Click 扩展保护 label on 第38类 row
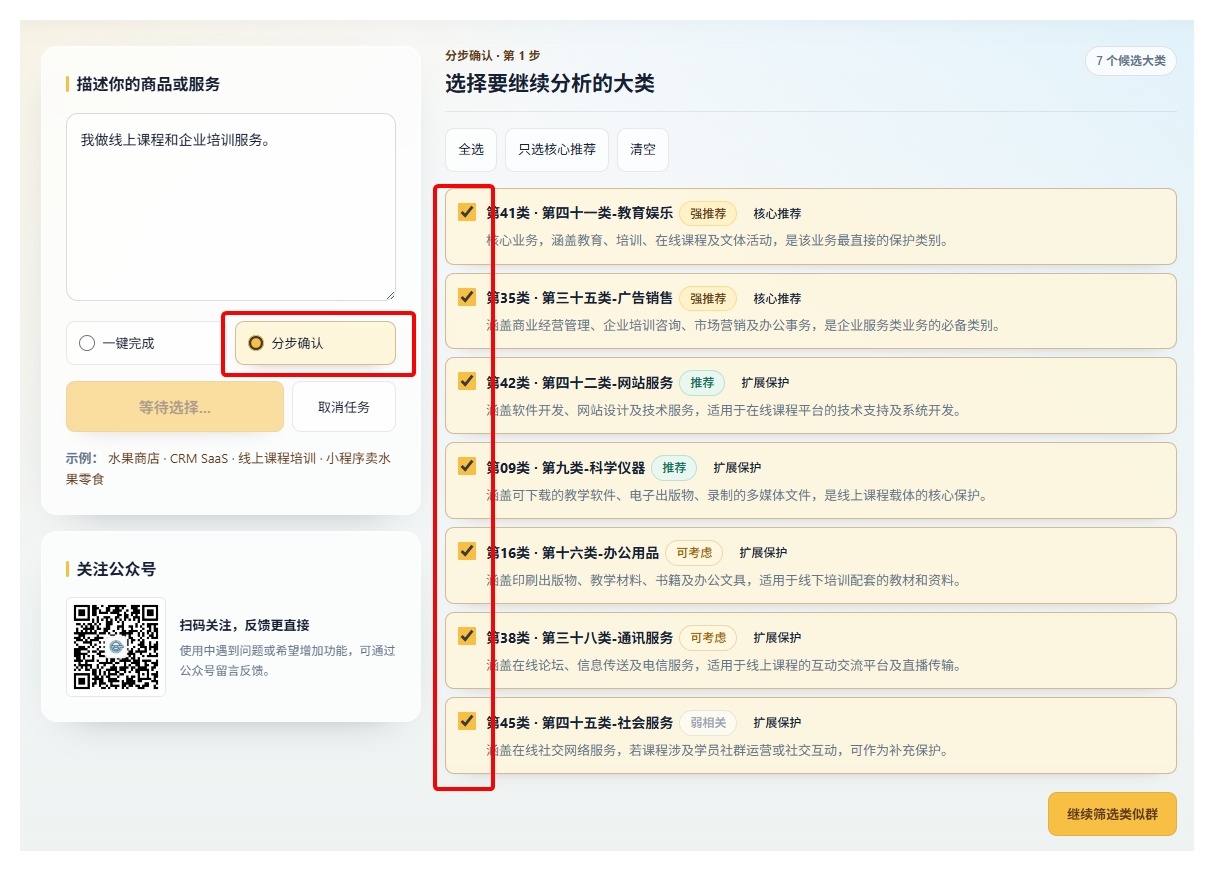The height and width of the screenshot is (871, 1214). click(x=777, y=638)
